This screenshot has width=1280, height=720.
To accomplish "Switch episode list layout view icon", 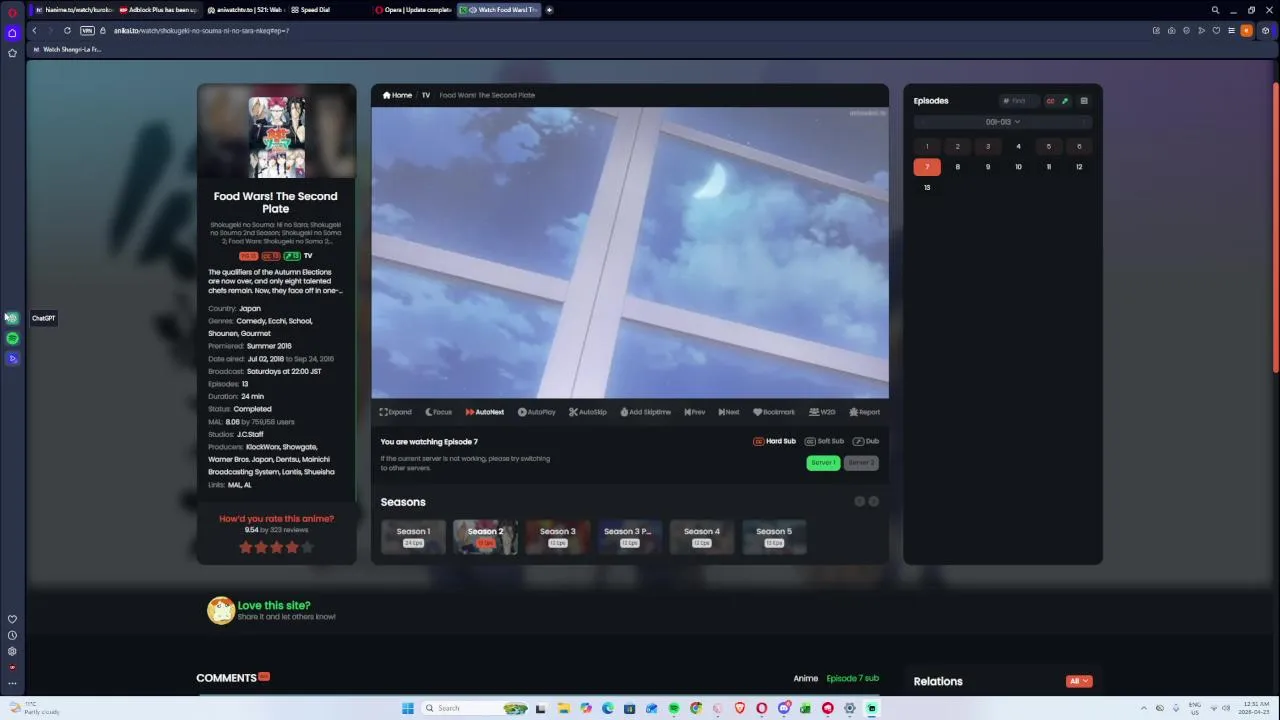I will [1084, 101].
